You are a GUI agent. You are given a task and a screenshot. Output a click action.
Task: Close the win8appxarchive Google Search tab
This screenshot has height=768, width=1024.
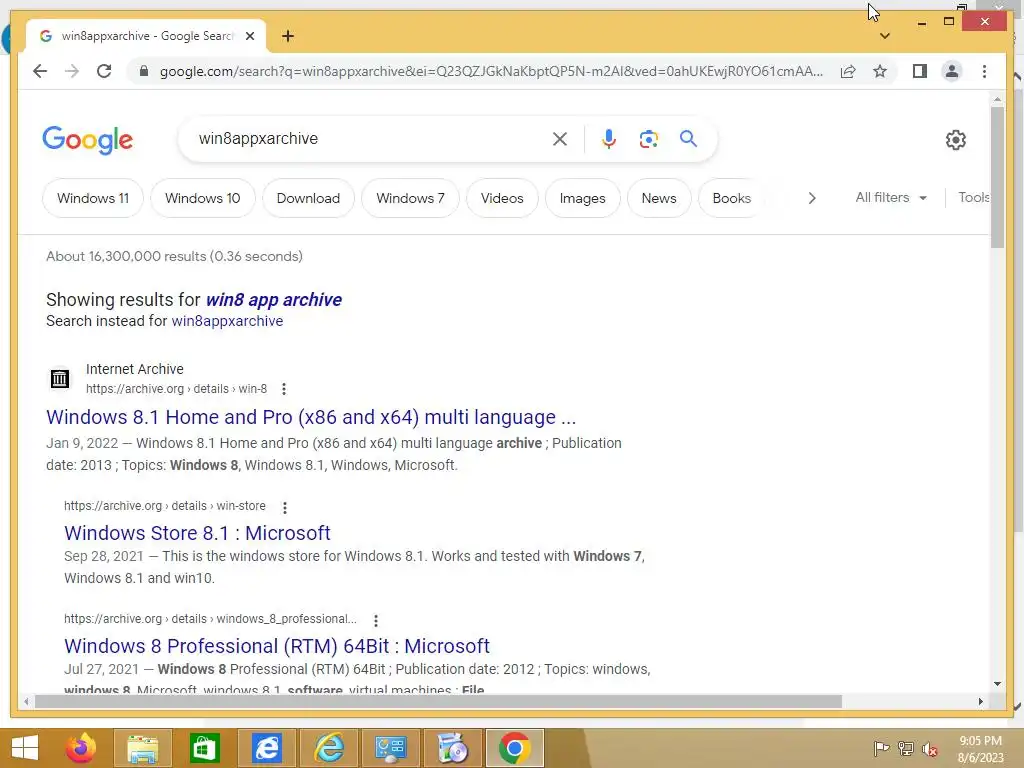(249, 36)
